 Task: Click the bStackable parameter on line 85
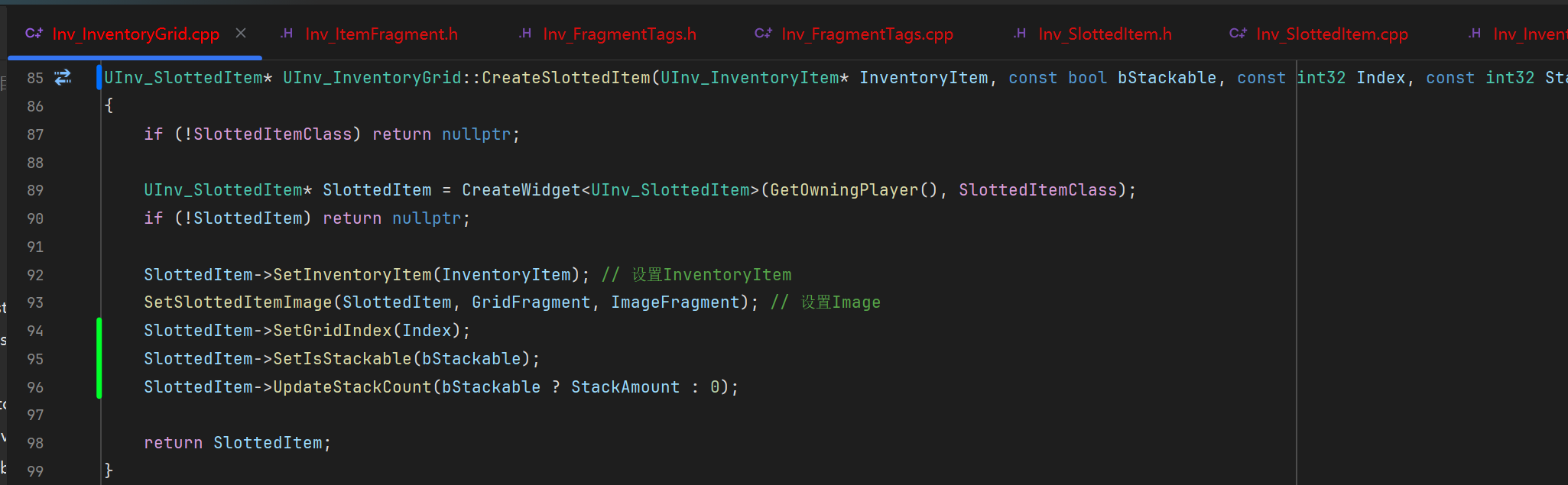coord(1167,78)
